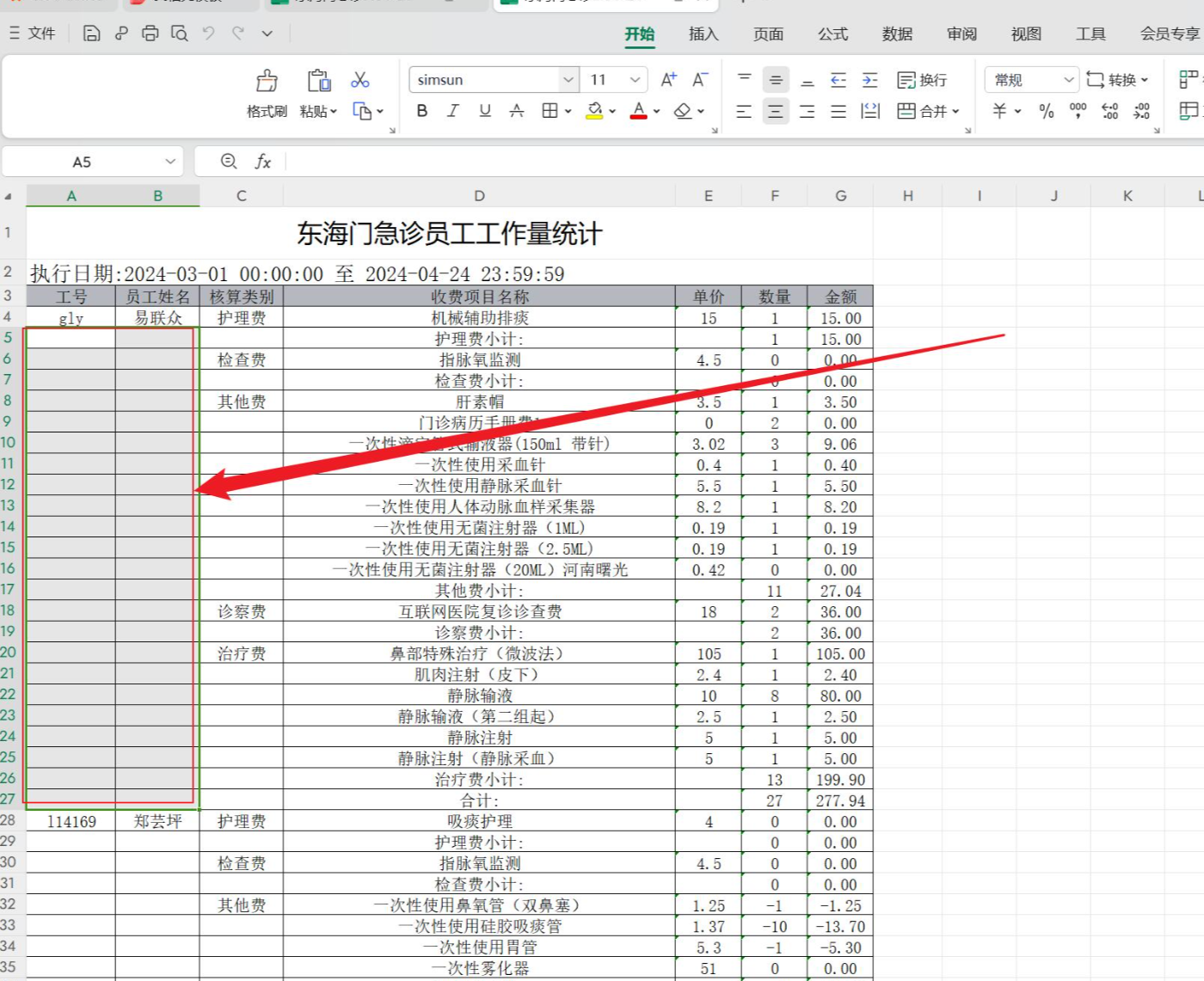Toggle Bold formatting
This screenshot has width=1204, height=981.
click(x=422, y=111)
